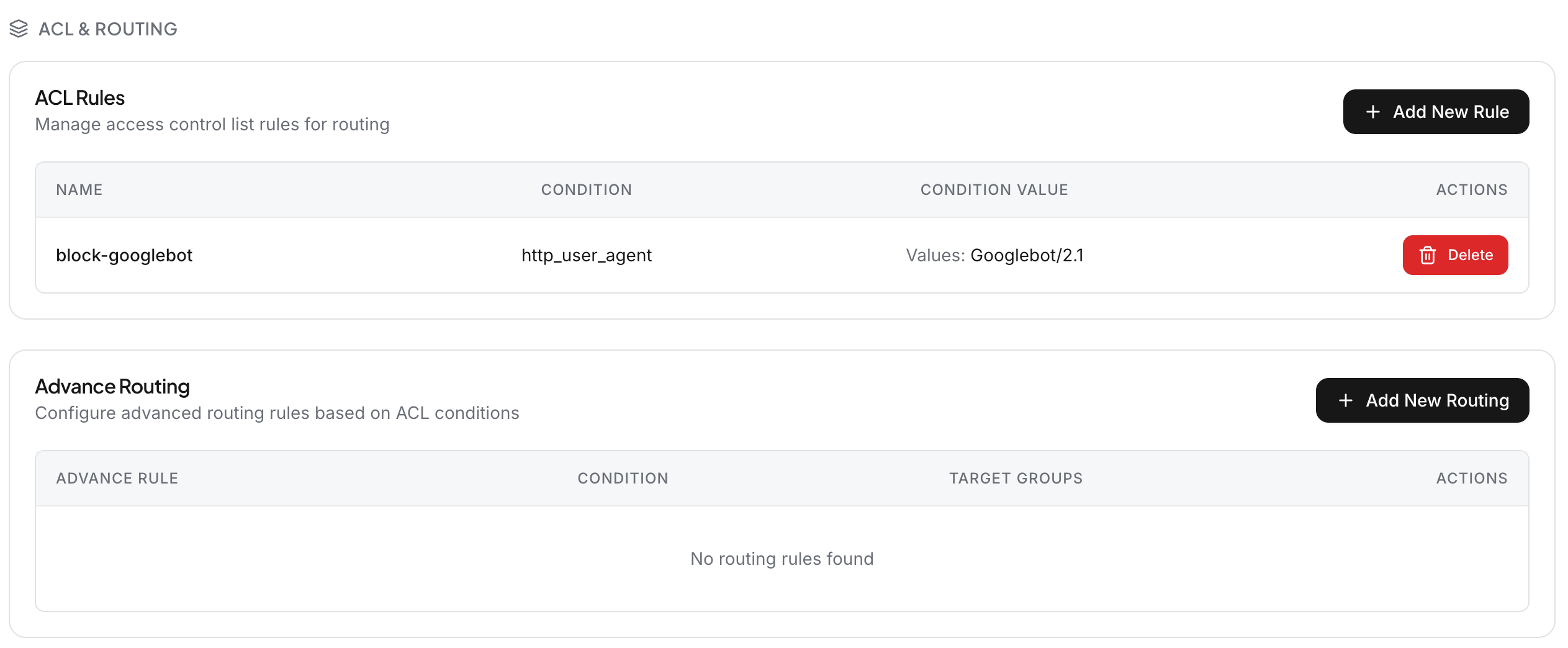Click the CONDITION header in Advance Routing table
Screen dimensions: 1568x648
point(623,478)
